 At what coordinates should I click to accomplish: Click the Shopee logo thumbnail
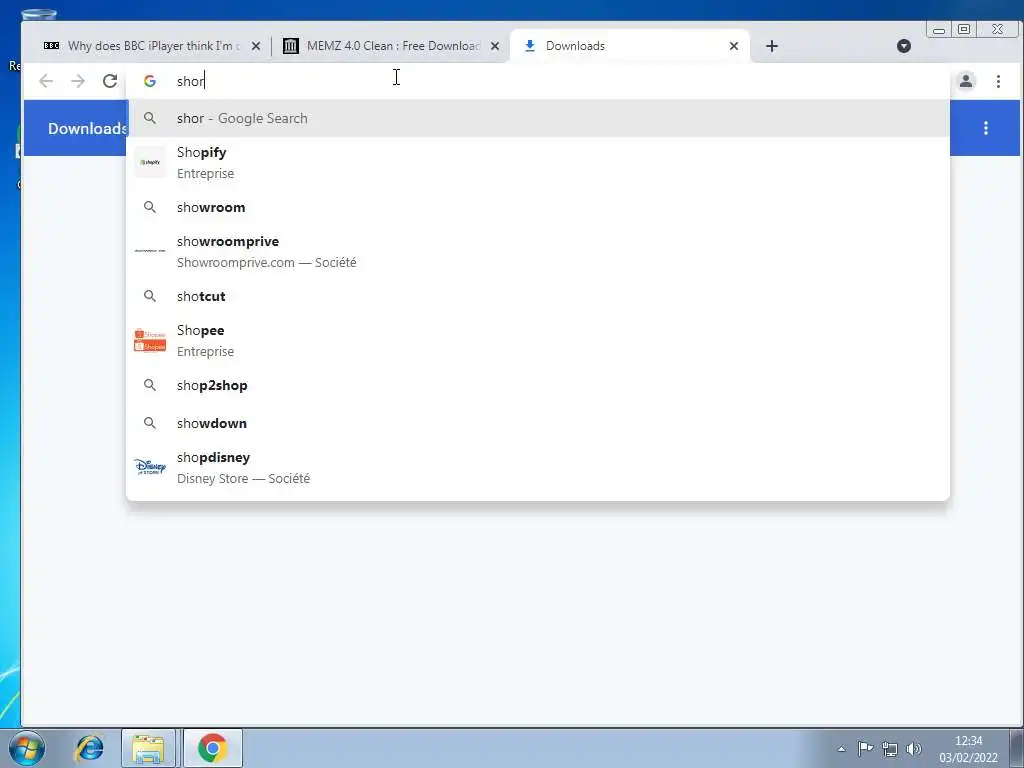click(150, 340)
